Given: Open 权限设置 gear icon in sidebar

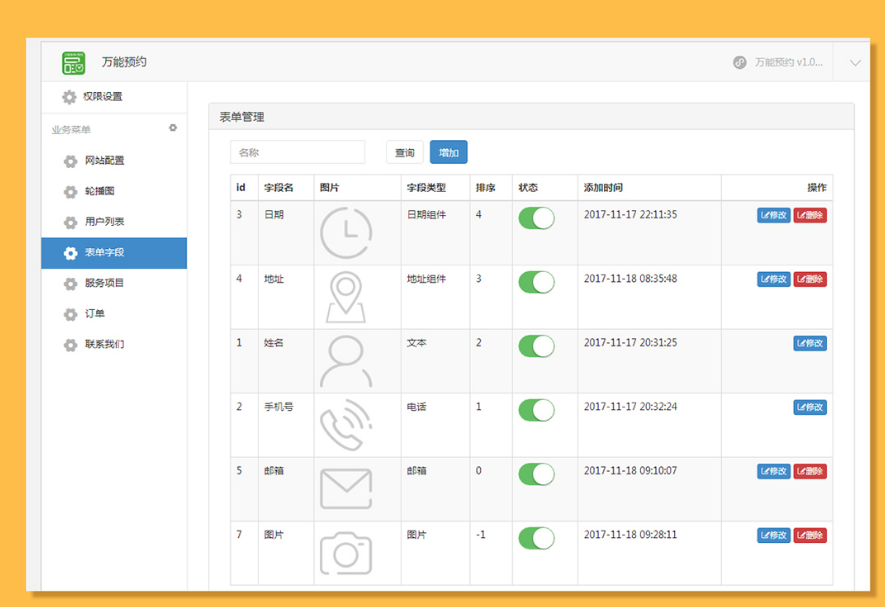Looking at the screenshot, I should pyautogui.click(x=69, y=97).
